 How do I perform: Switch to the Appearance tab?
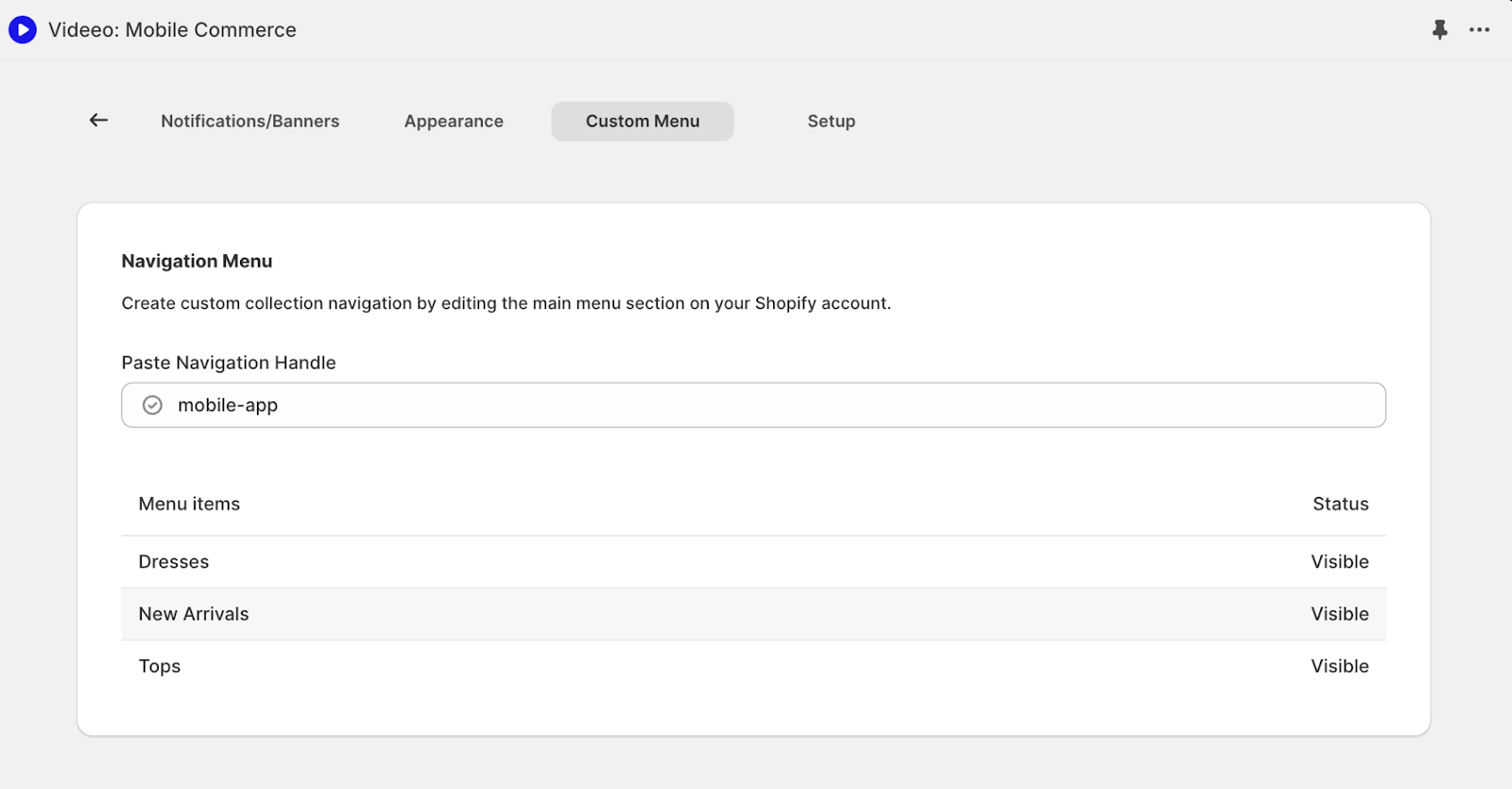pos(454,121)
